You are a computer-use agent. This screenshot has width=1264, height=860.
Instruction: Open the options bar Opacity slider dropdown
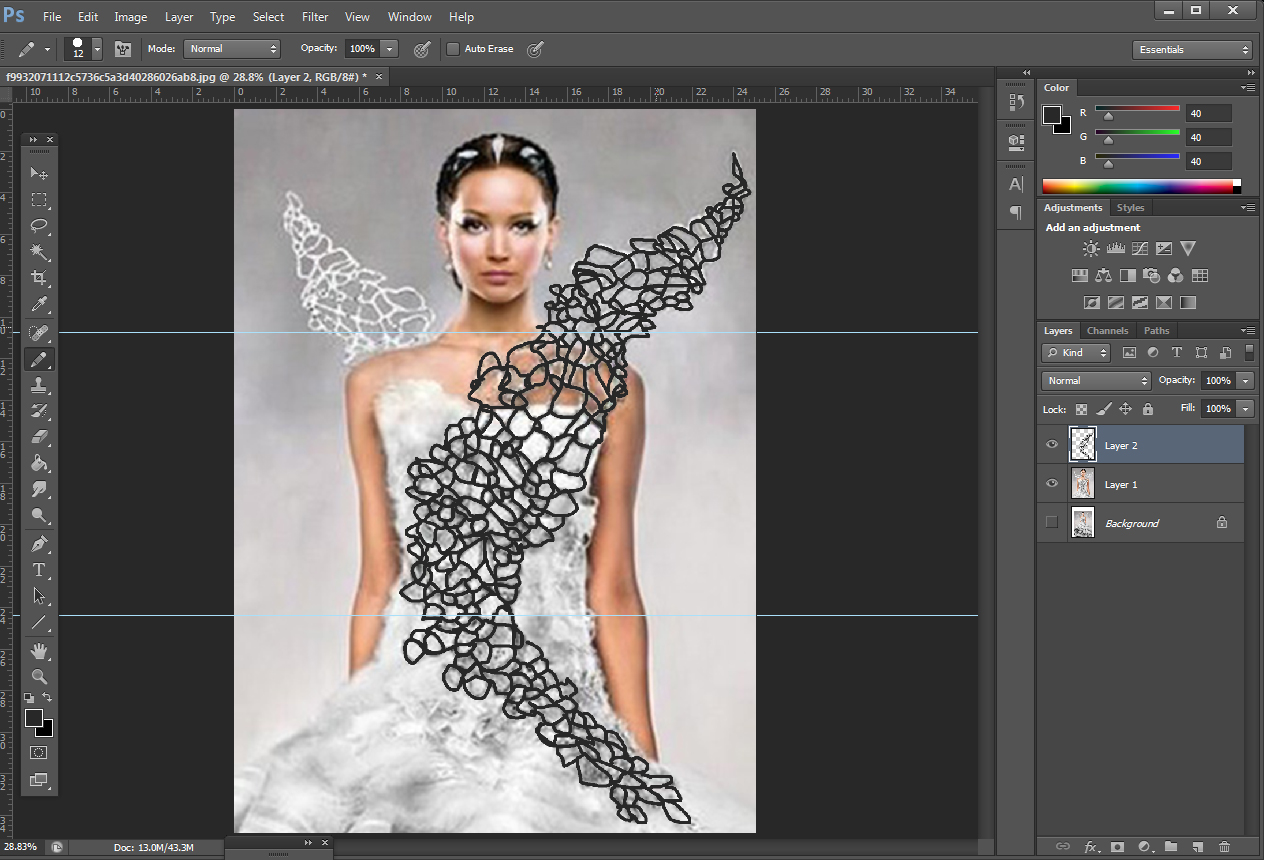(389, 48)
